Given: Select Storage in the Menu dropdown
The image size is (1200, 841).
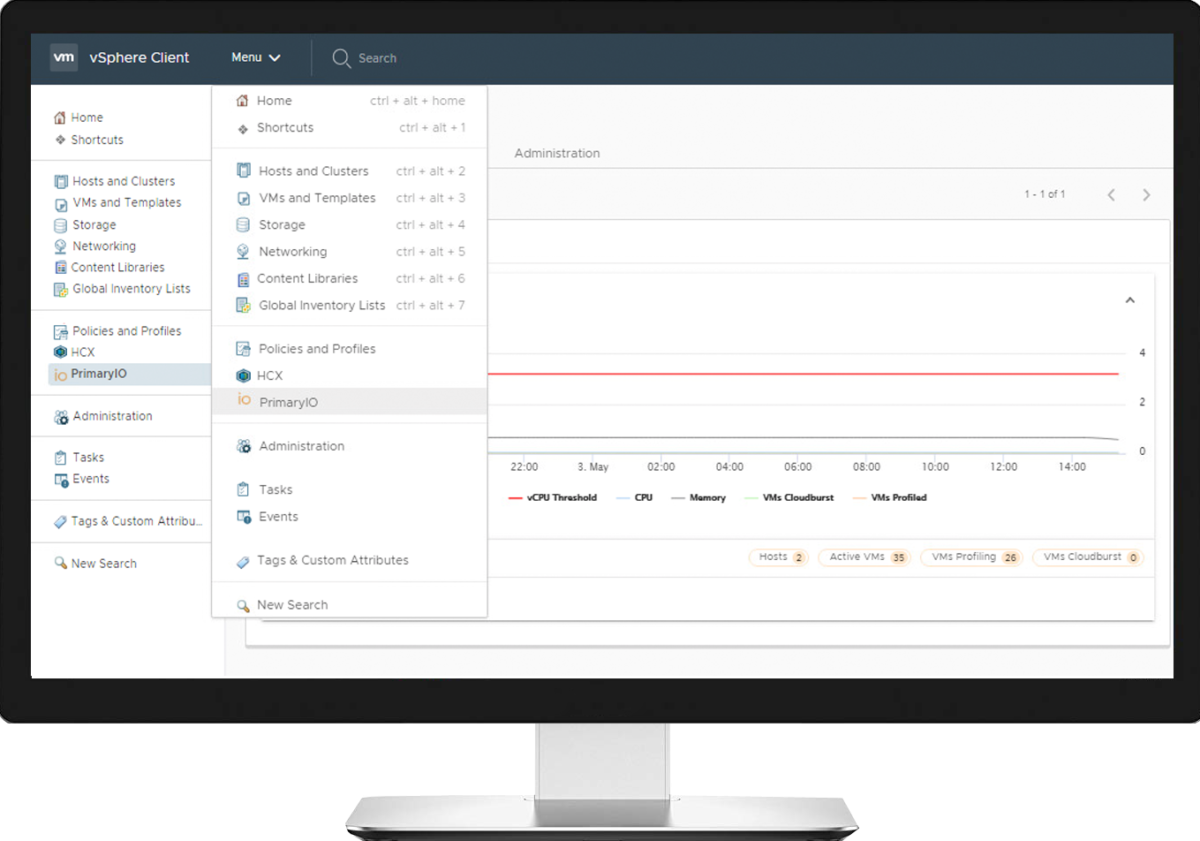Looking at the screenshot, I should tap(350, 225).
